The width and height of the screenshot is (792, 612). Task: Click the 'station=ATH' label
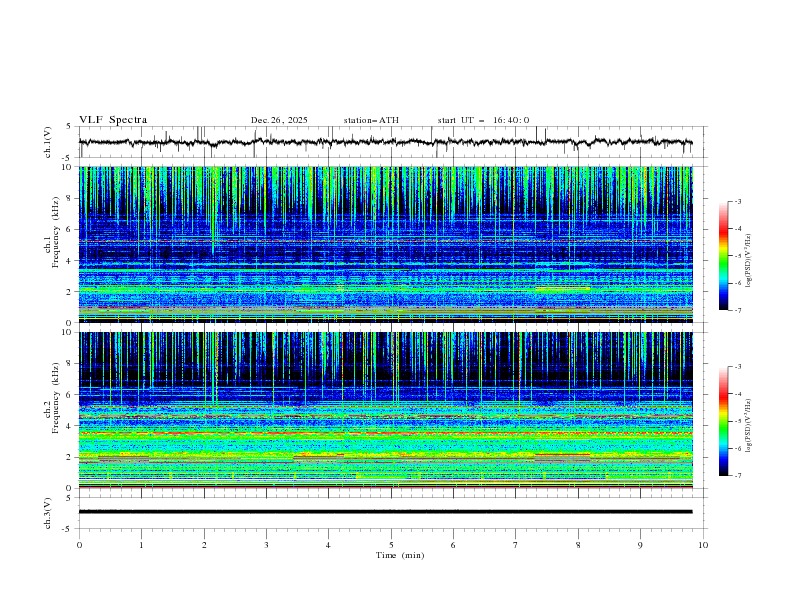coord(371,120)
